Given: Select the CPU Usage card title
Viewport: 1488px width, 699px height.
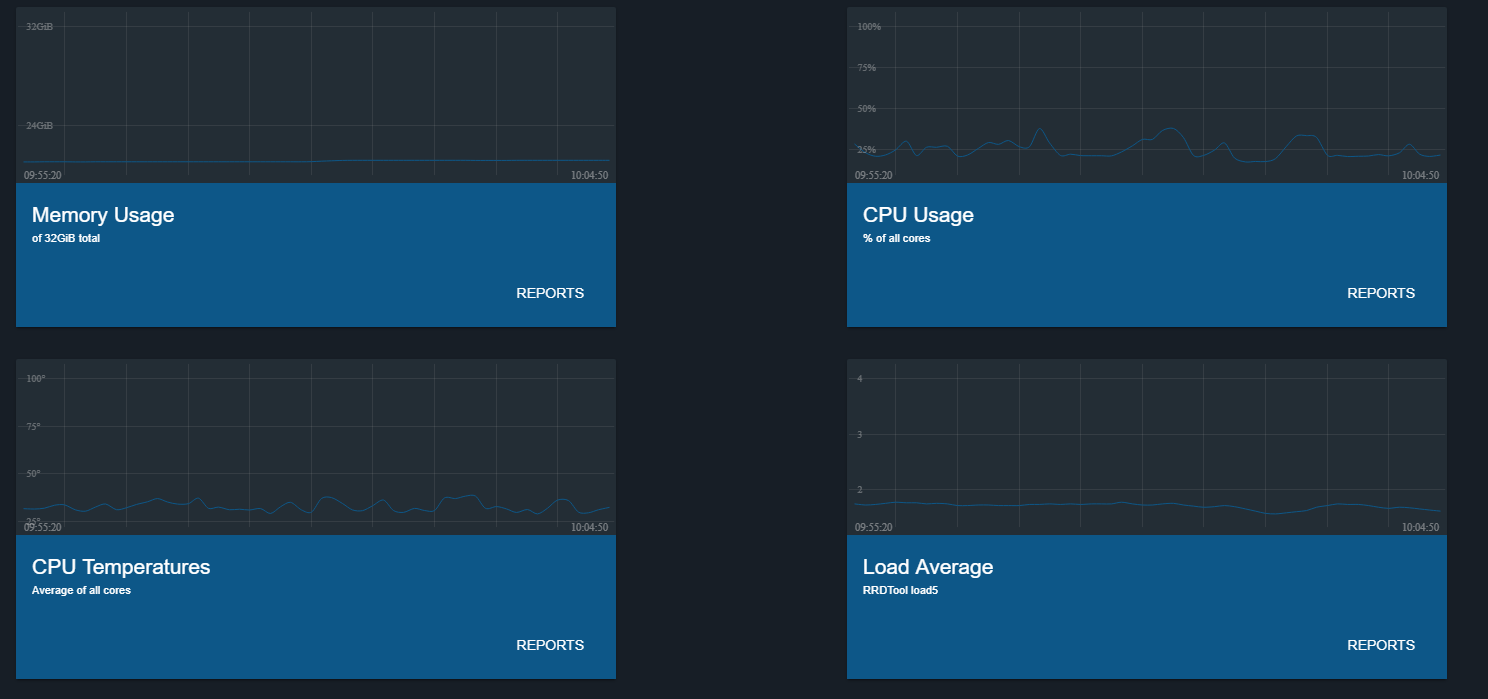Looking at the screenshot, I should [918, 215].
